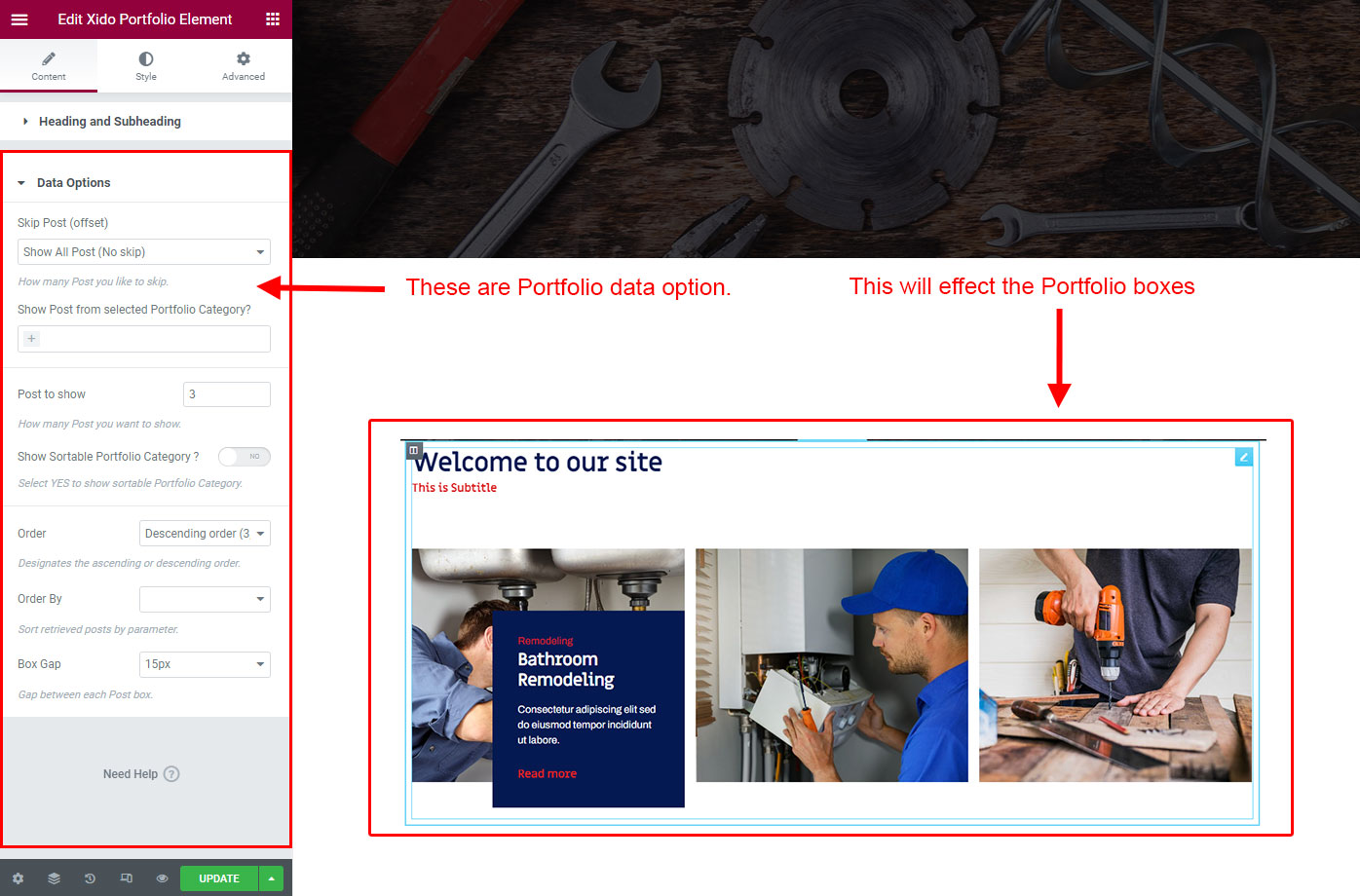Open the widgets grid icon
The height and width of the screenshot is (896, 1360).
pos(273,19)
